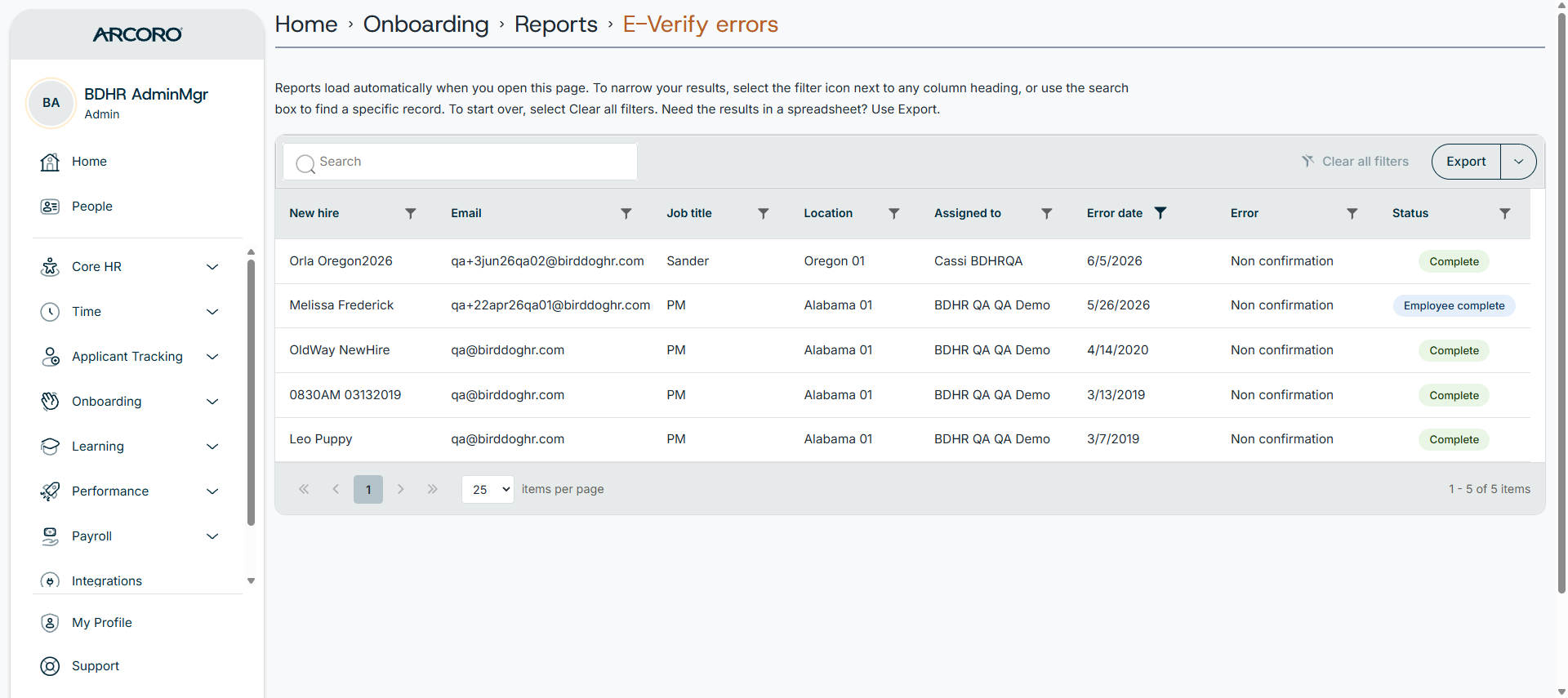Go to last page double arrow
The height and width of the screenshot is (698, 1568).
(433, 489)
